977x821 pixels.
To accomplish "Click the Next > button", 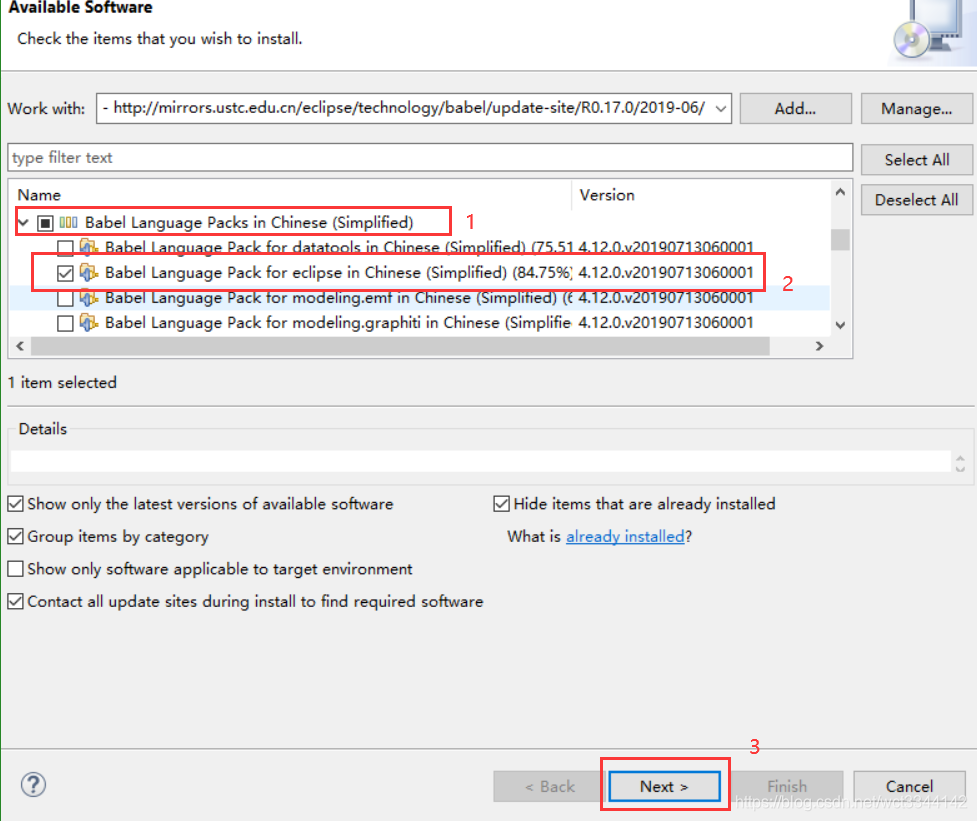I will coord(664,786).
